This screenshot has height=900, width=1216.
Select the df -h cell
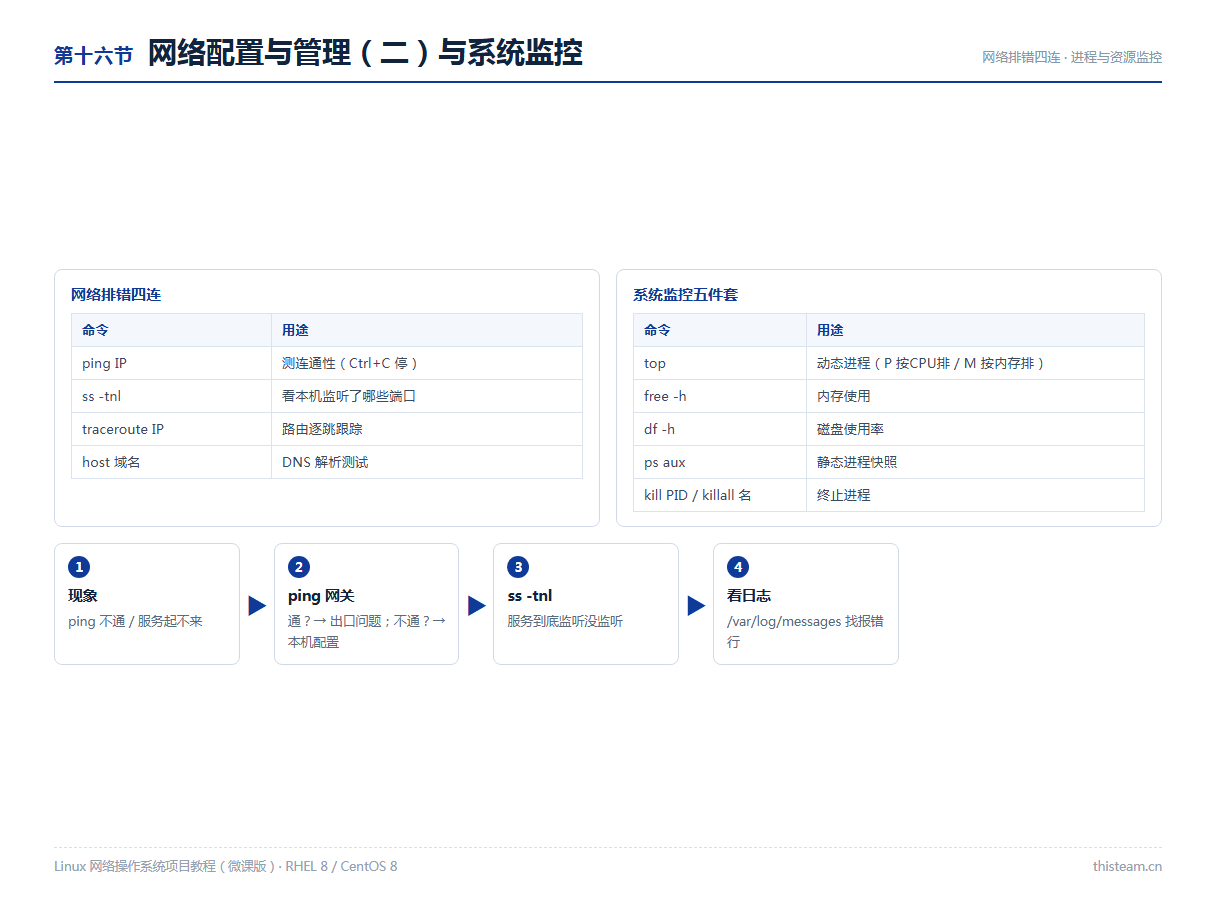[720, 429]
